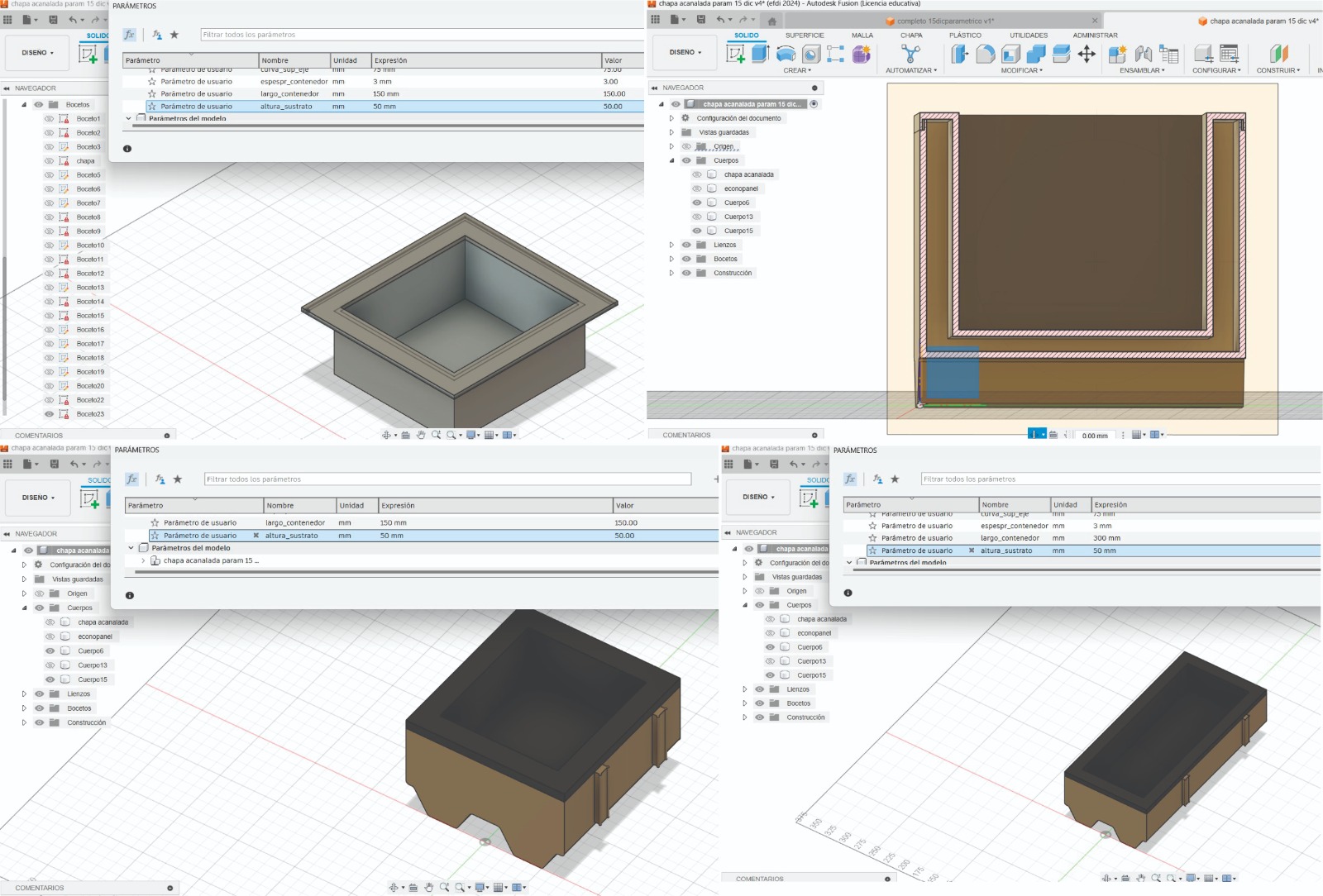Select the Extrude tool in the CREAR group
The width and height of the screenshot is (1323, 896).
pos(761,54)
